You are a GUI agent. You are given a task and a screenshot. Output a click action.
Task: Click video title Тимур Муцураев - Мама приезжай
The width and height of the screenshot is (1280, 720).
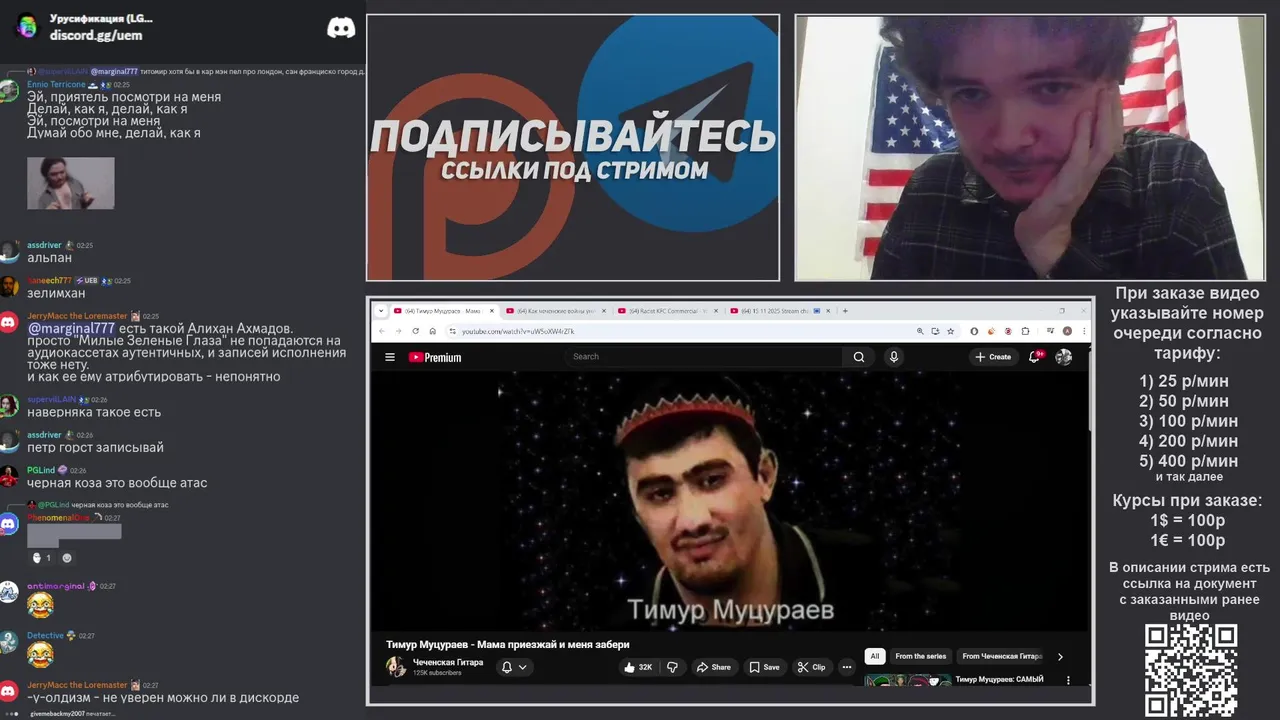tap(508, 645)
